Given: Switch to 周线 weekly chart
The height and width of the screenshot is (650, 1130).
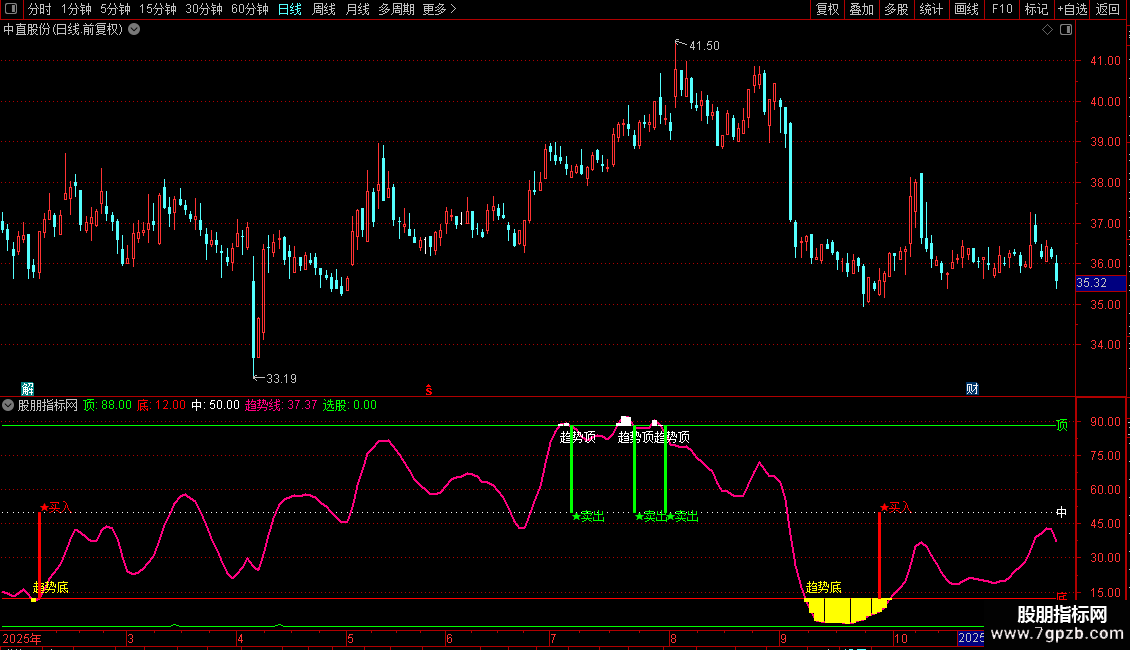Looking at the screenshot, I should [x=324, y=9].
